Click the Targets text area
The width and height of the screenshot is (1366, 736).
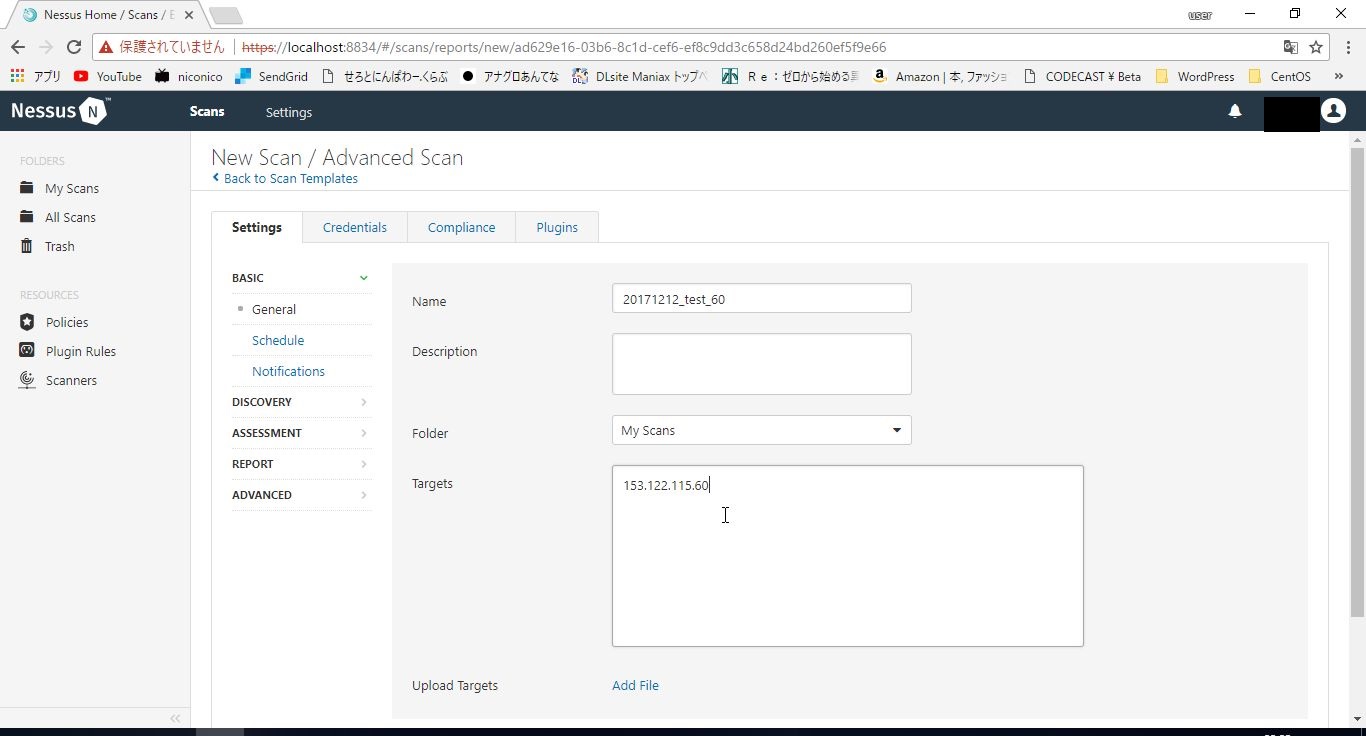(x=848, y=556)
